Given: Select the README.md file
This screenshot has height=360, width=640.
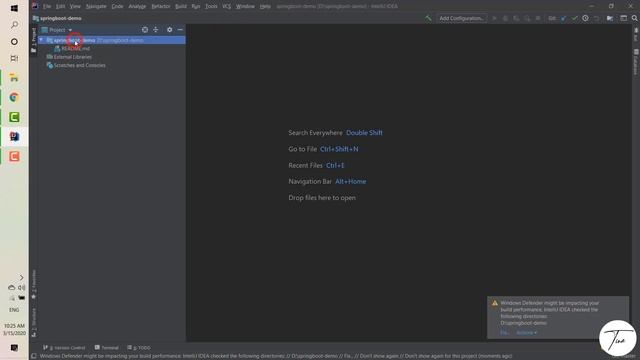Looking at the screenshot, I should point(72,49).
